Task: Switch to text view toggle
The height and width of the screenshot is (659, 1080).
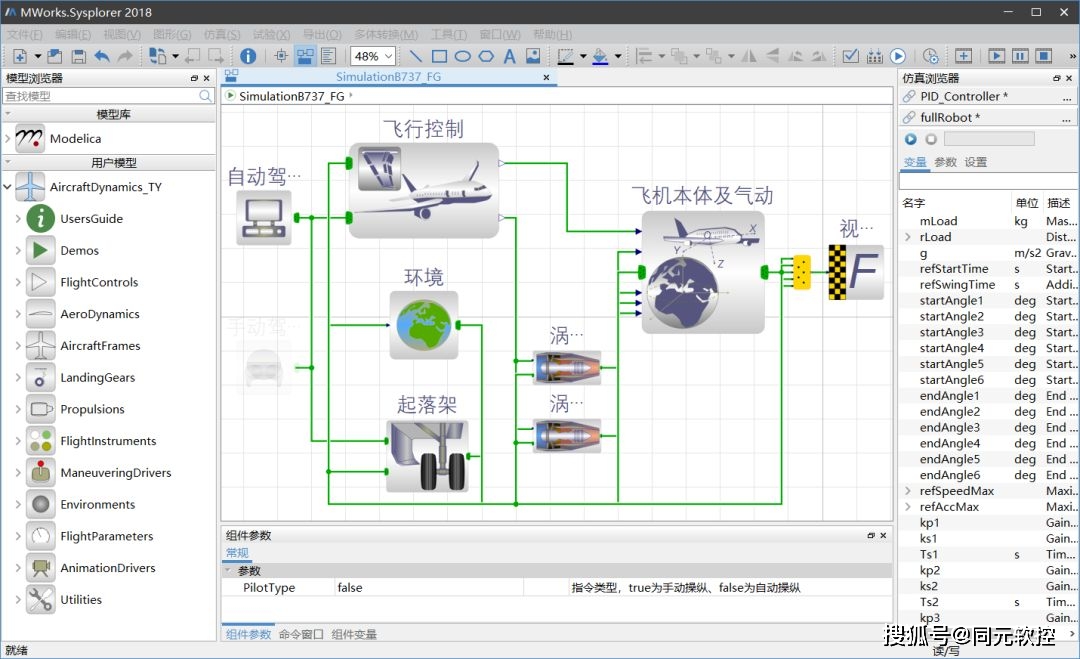Action: (x=329, y=56)
